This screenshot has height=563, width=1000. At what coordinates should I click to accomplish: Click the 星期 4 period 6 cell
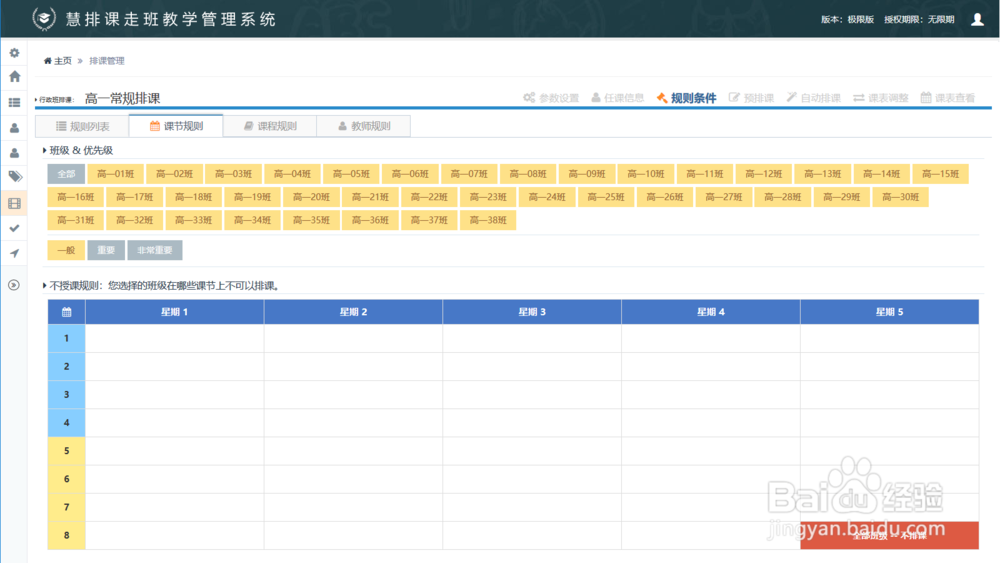(711, 479)
